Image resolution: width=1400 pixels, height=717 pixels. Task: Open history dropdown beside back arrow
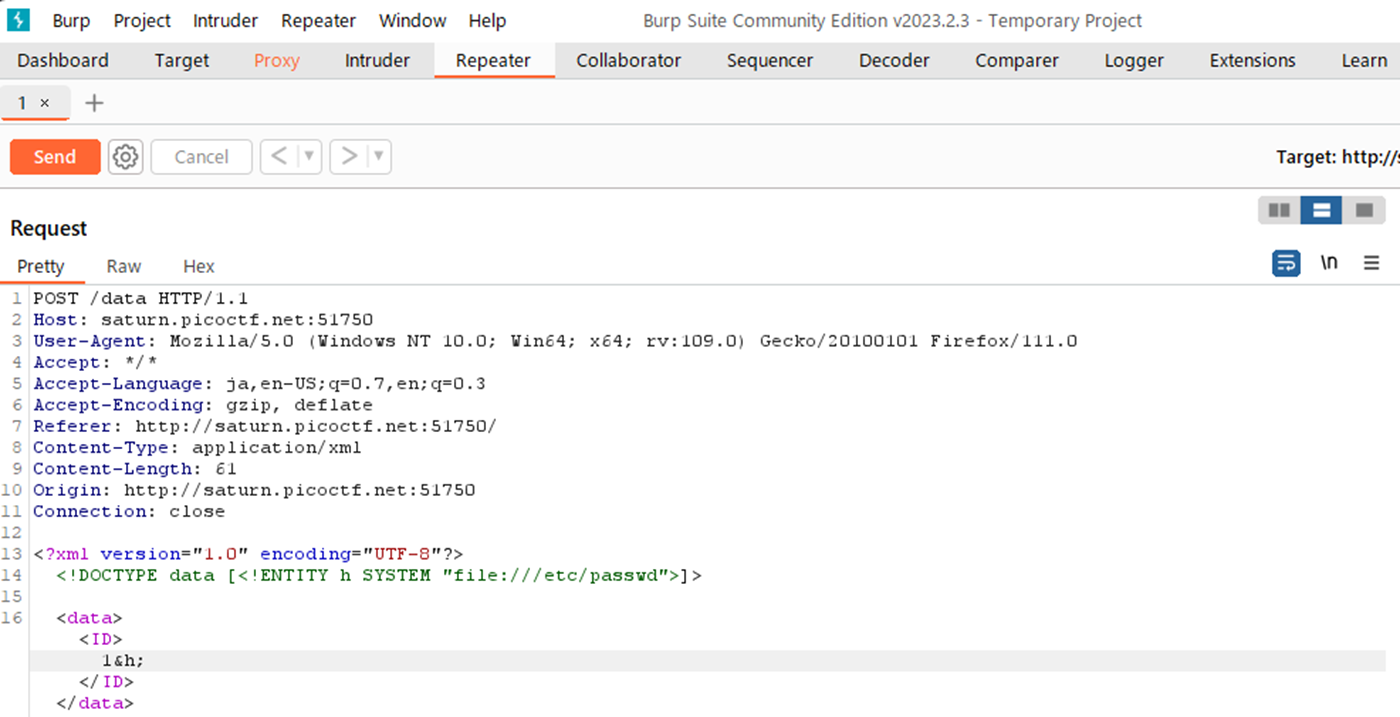tap(309, 157)
